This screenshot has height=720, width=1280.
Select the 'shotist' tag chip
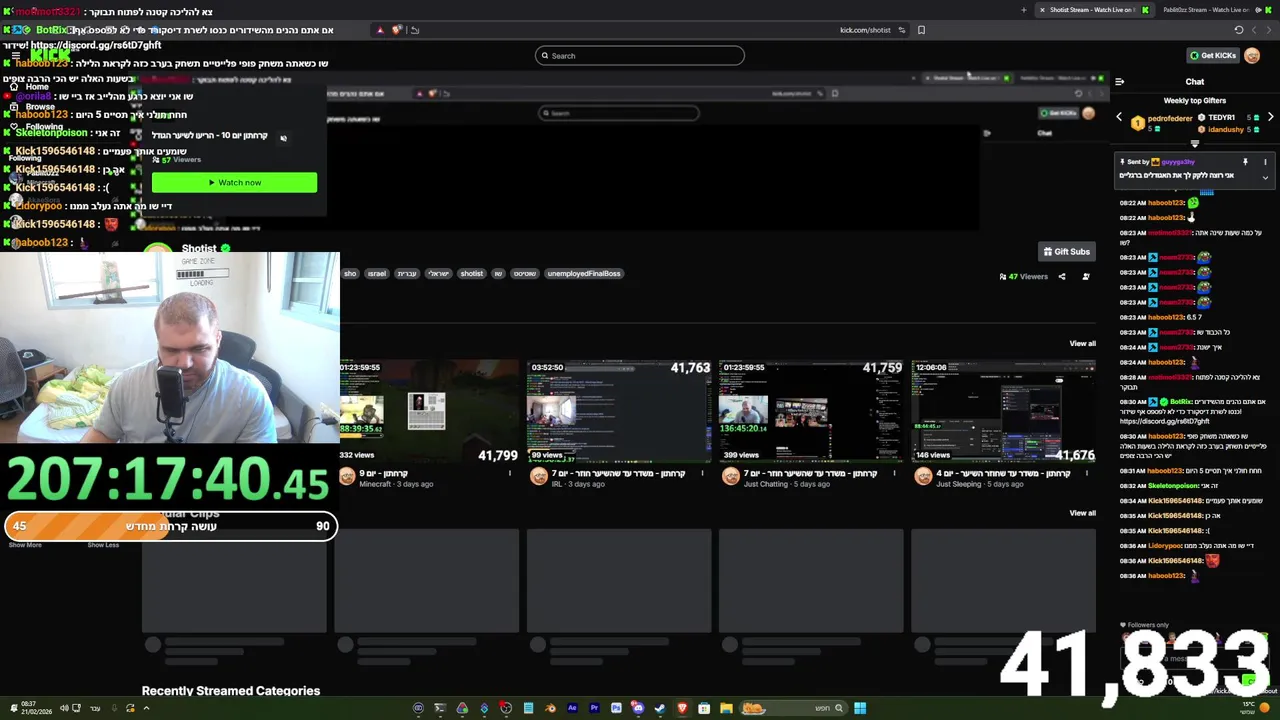[x=472, y=274]
